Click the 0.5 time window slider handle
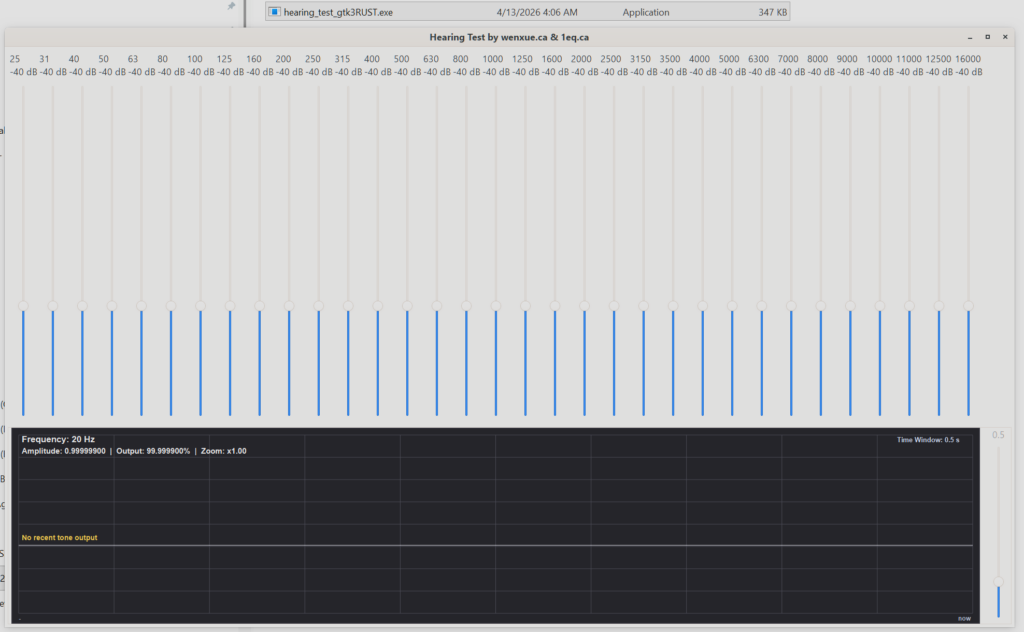This screenshot has height=632, width=1024. click(998, 581)
